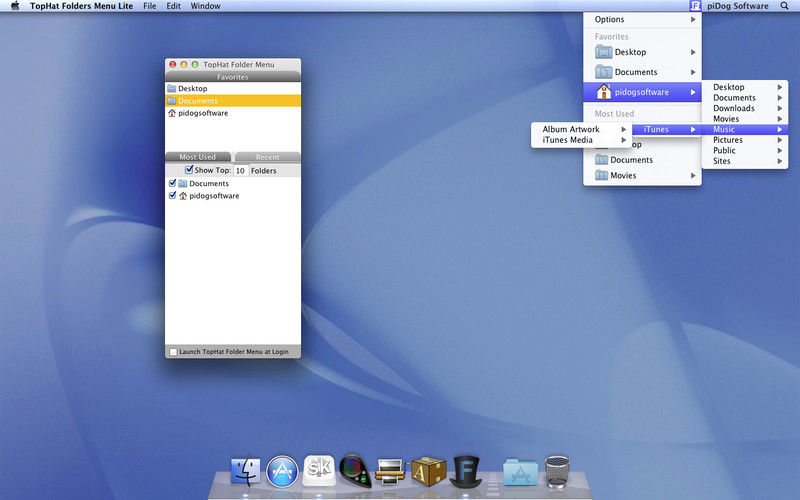Expand the Sites submenu arrow

click(x=780, y=161)
